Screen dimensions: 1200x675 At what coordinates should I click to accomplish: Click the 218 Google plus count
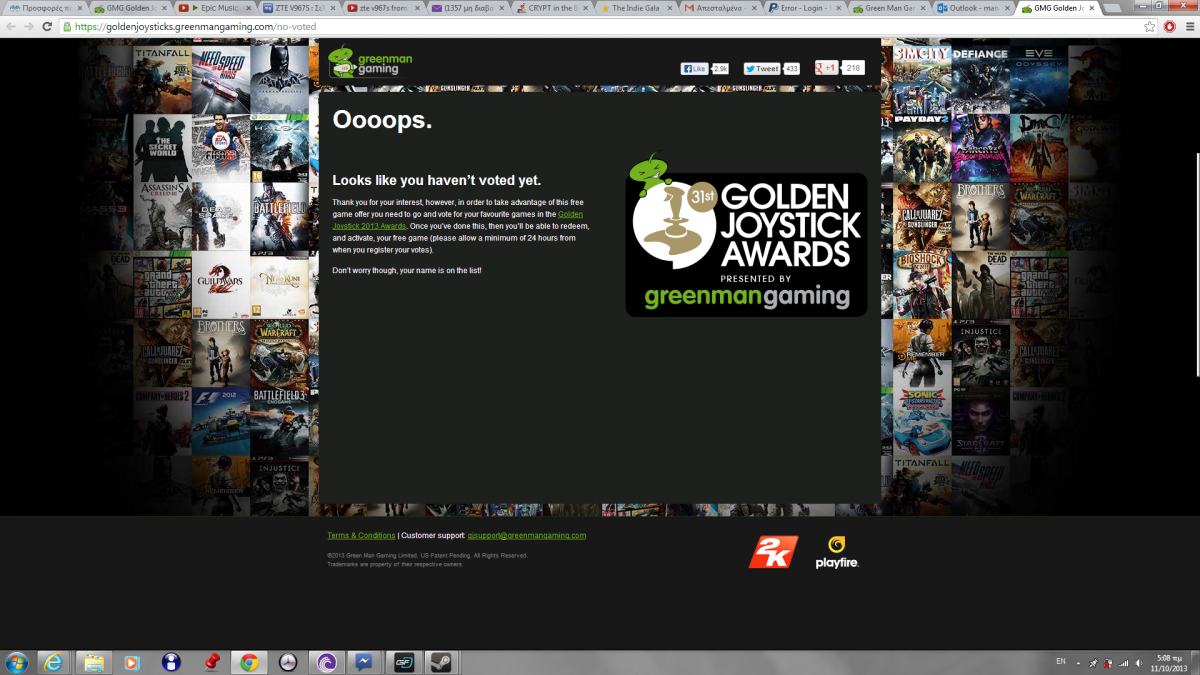tap(853, 68)
